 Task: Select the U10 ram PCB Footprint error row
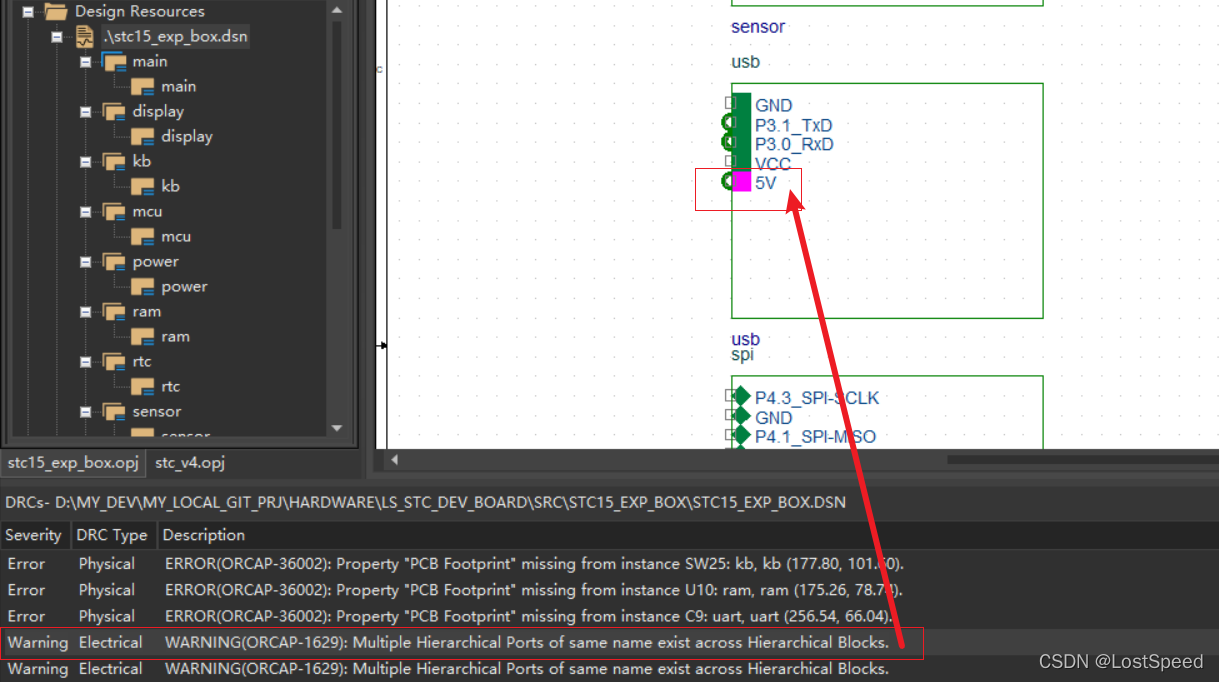[609, 590]
